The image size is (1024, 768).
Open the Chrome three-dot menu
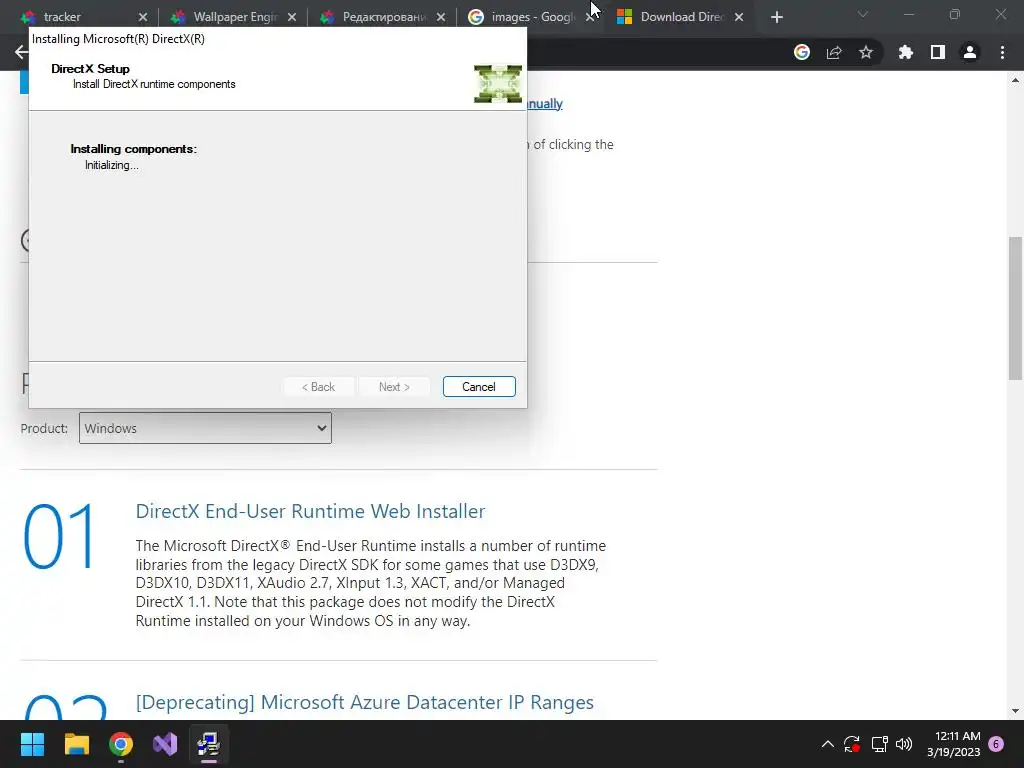(x=1002, y=52)
